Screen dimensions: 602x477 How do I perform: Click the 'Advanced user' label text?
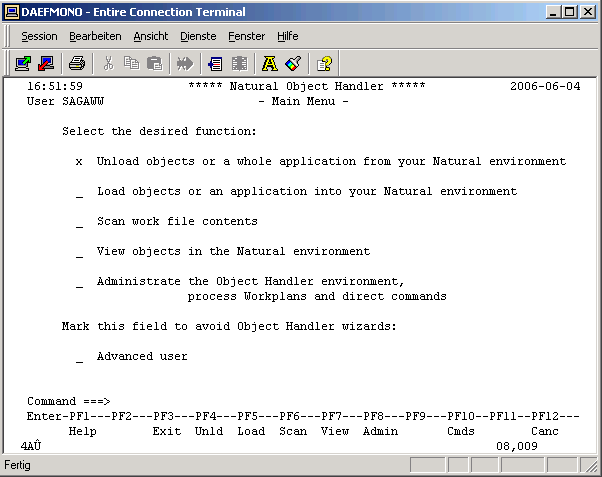click(142, 356)
